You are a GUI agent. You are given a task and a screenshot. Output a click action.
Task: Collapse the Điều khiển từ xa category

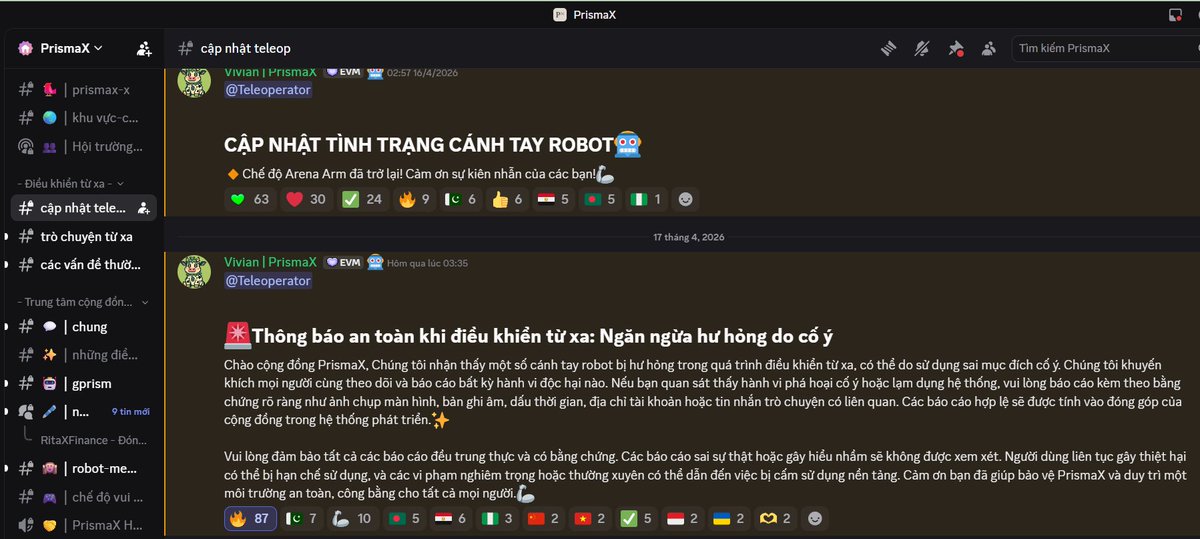[70, 184]
